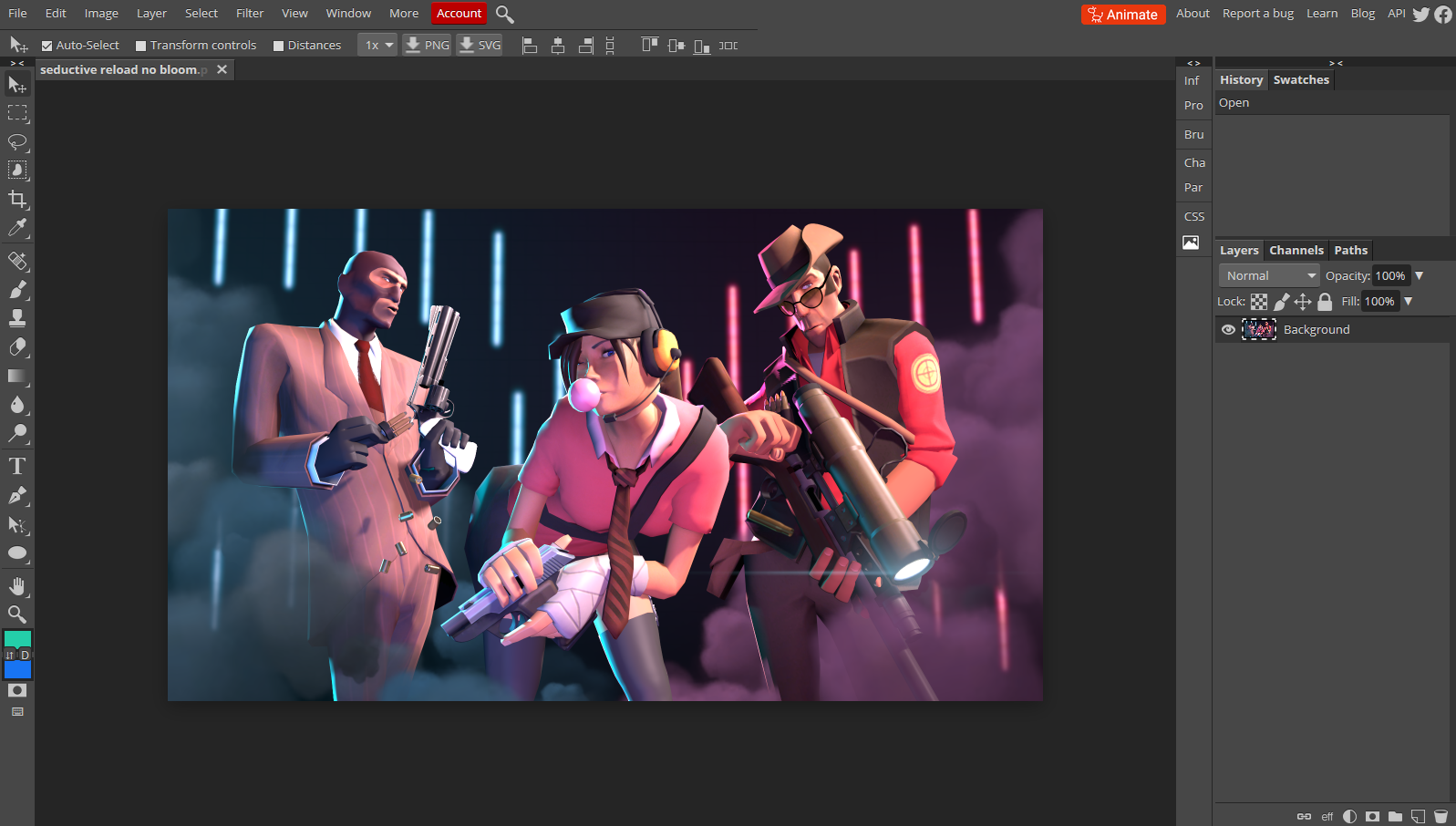
Task: Select the Path Select tool
Action: point(17,524)
